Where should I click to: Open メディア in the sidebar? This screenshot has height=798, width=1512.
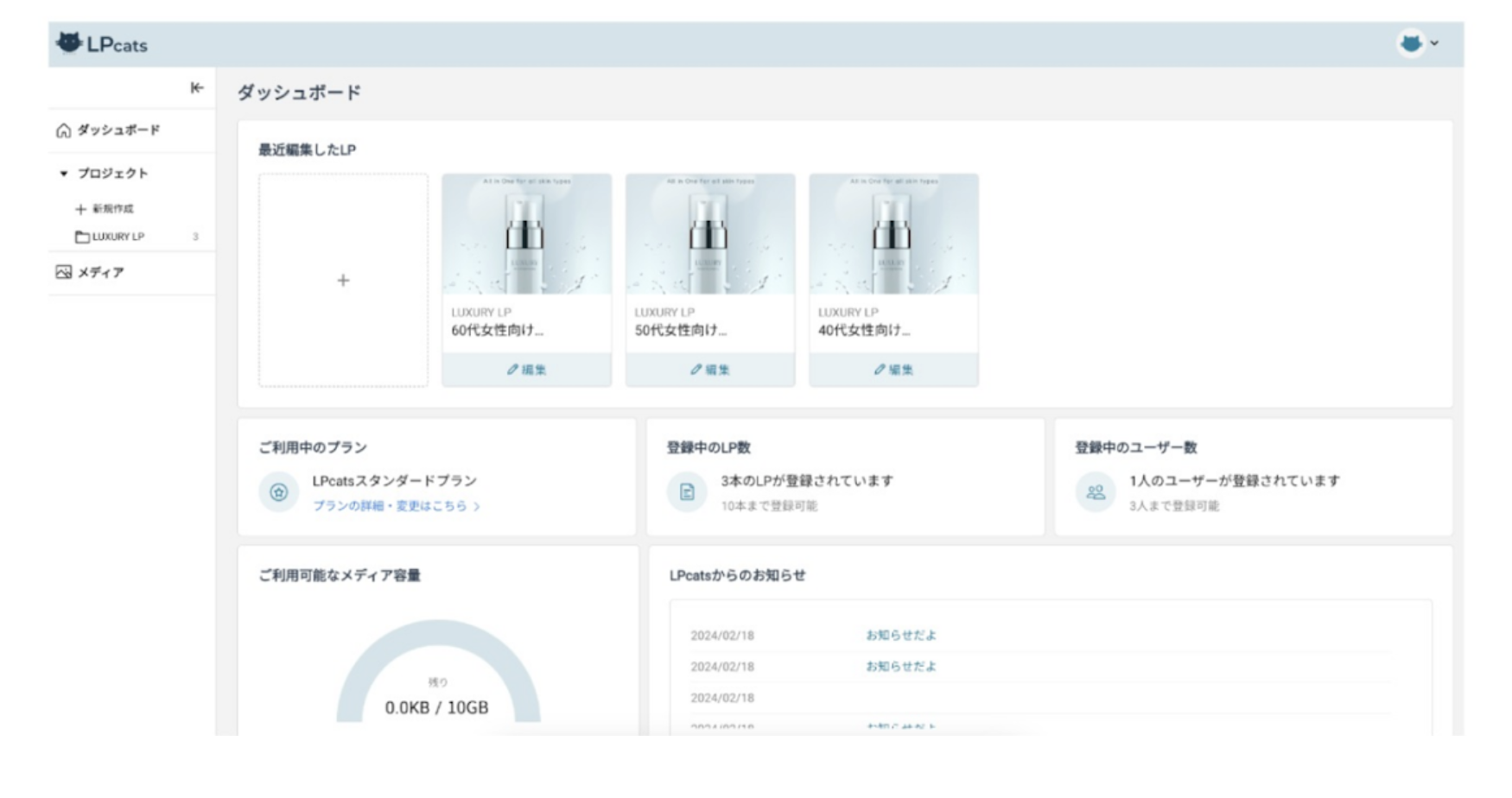[x=101, y=273]
